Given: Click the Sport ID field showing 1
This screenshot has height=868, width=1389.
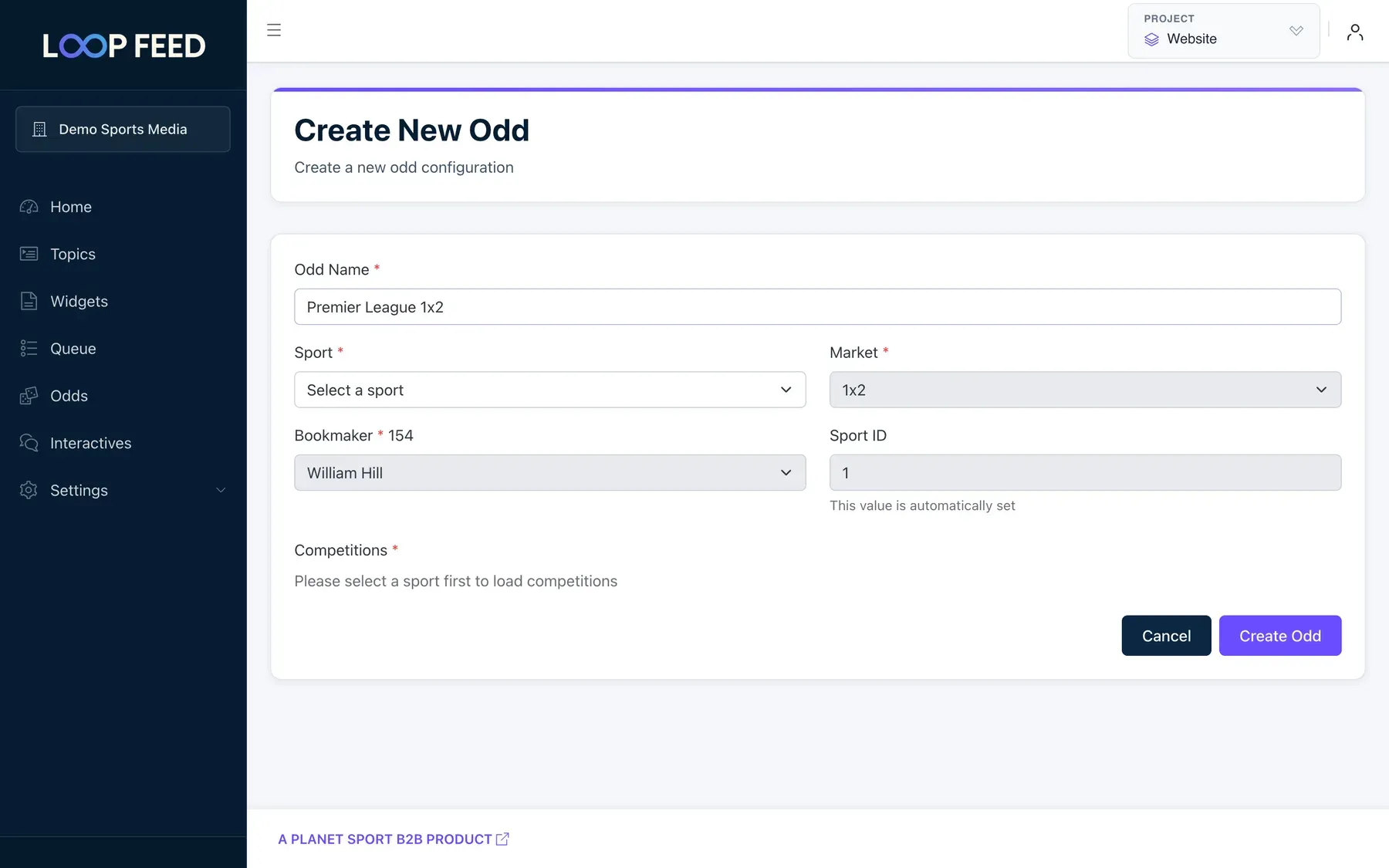Looking at the screenshot, I should point(1085,472).
